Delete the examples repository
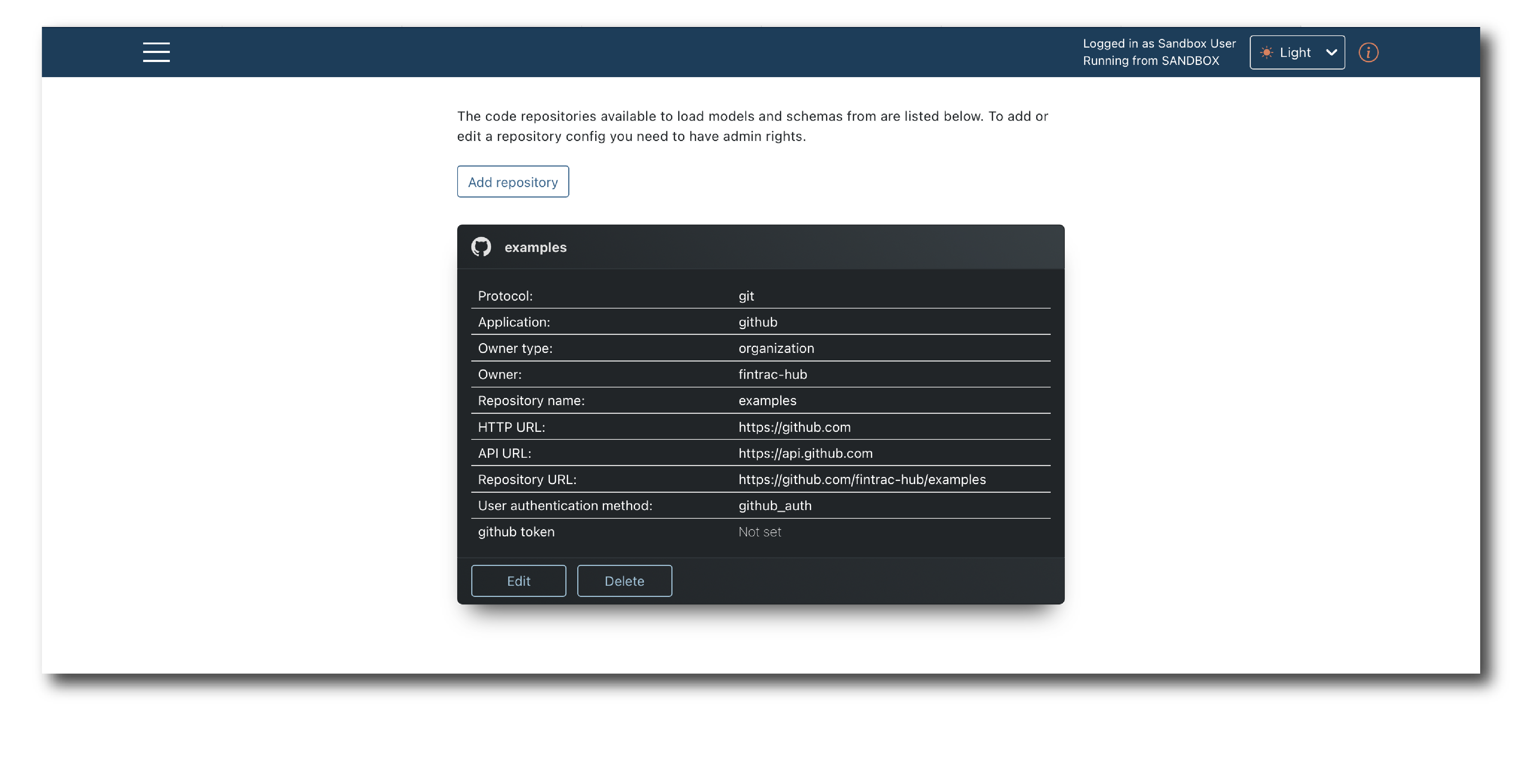 click(624, 581)
